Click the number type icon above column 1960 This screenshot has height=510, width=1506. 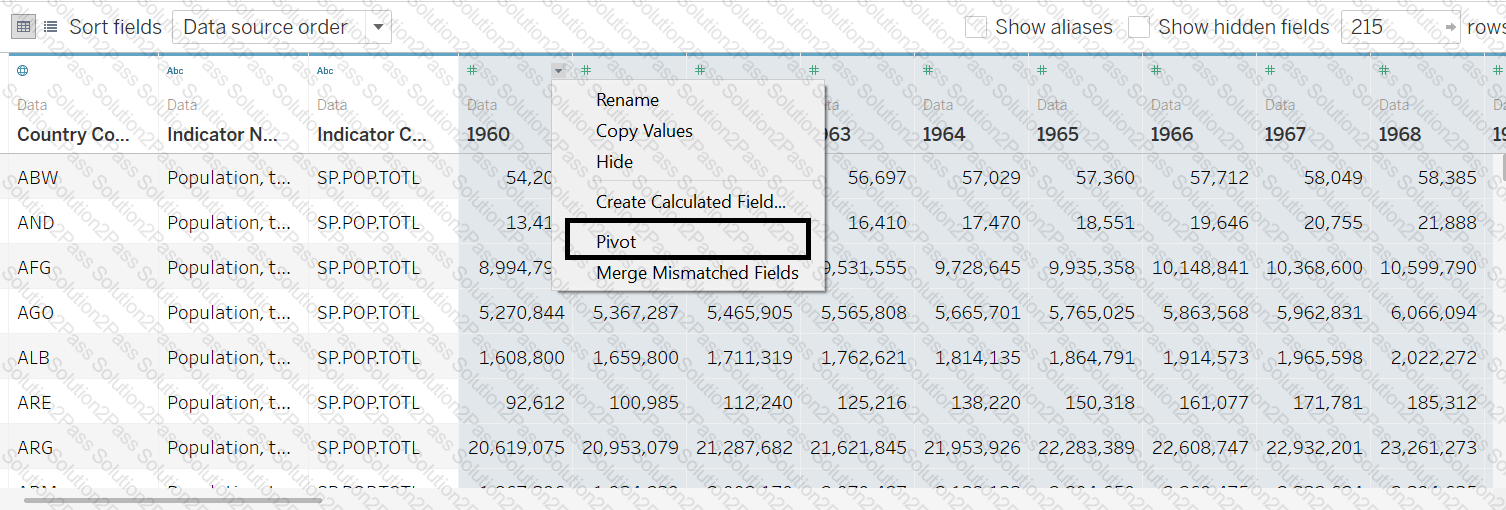pyautogui.click(x=472, y=71)
